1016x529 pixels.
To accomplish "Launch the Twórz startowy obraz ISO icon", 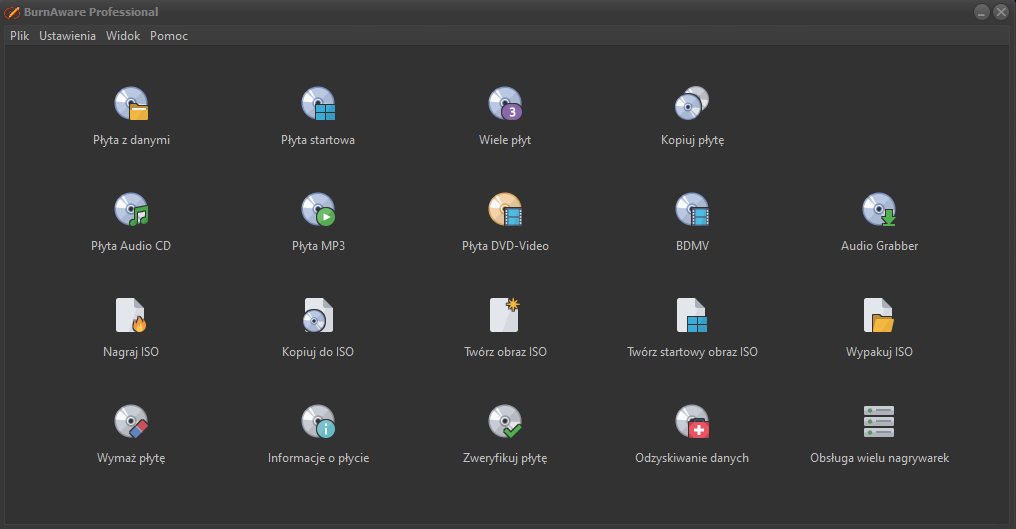I will 692,315.
